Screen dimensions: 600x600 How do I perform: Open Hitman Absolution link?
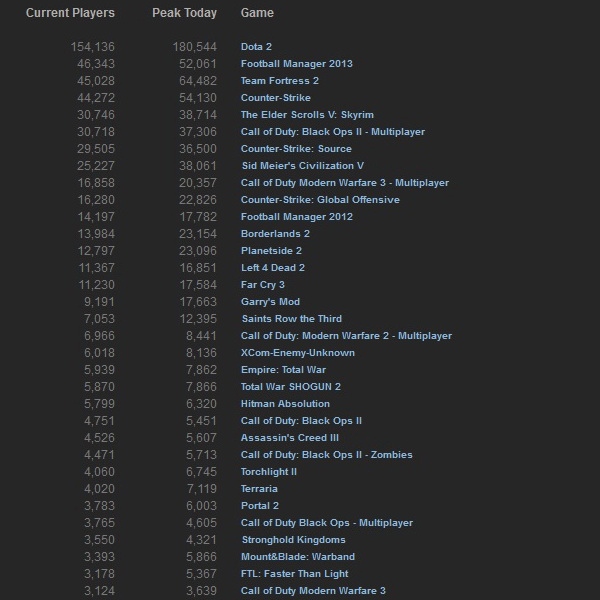click(x=285, y=403)
